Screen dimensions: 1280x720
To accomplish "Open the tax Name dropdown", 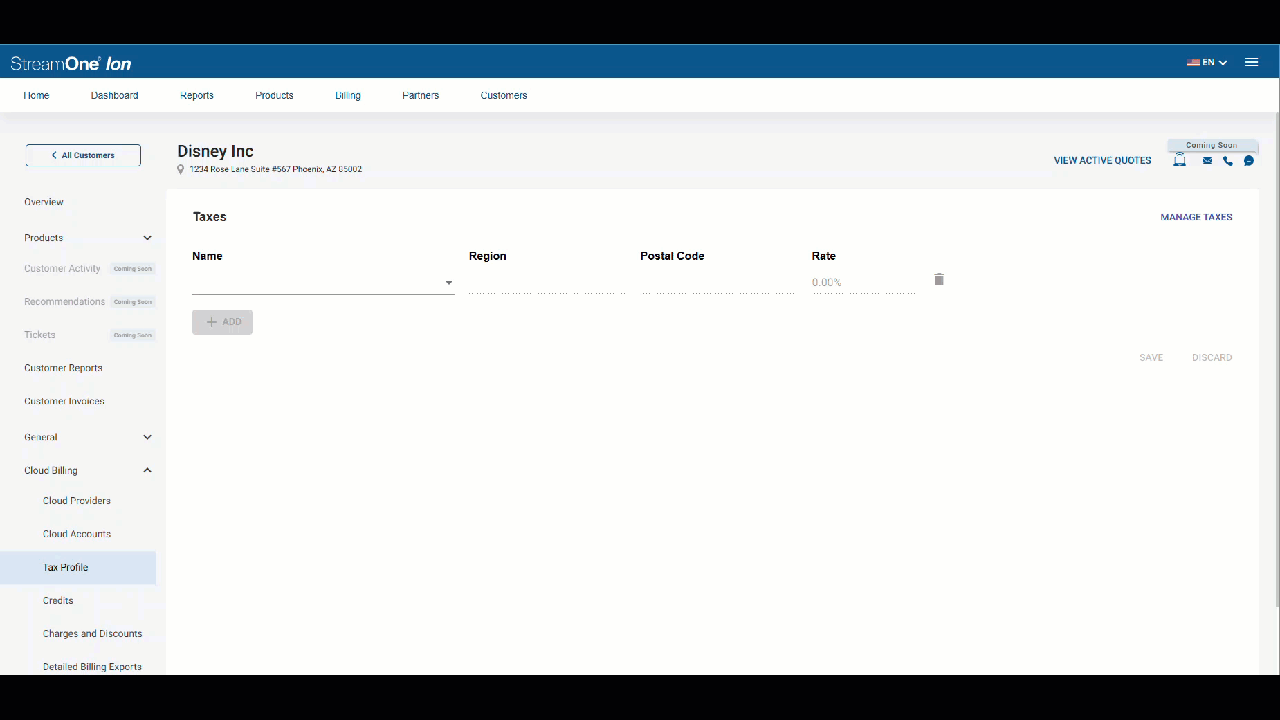I will tap(323, 283).
